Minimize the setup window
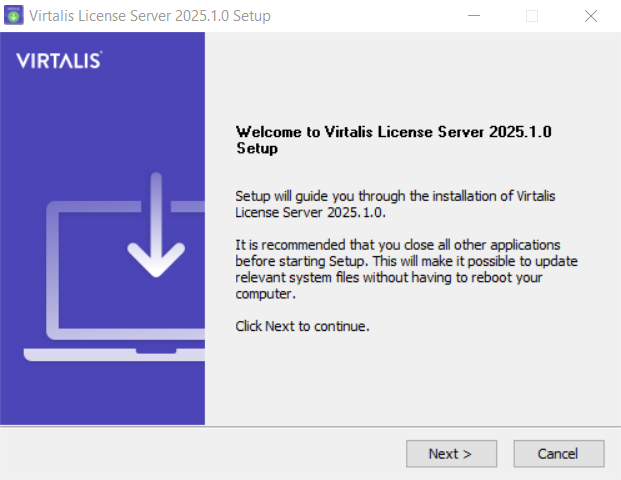The image size is (621, 480). [x=474, y=16]
